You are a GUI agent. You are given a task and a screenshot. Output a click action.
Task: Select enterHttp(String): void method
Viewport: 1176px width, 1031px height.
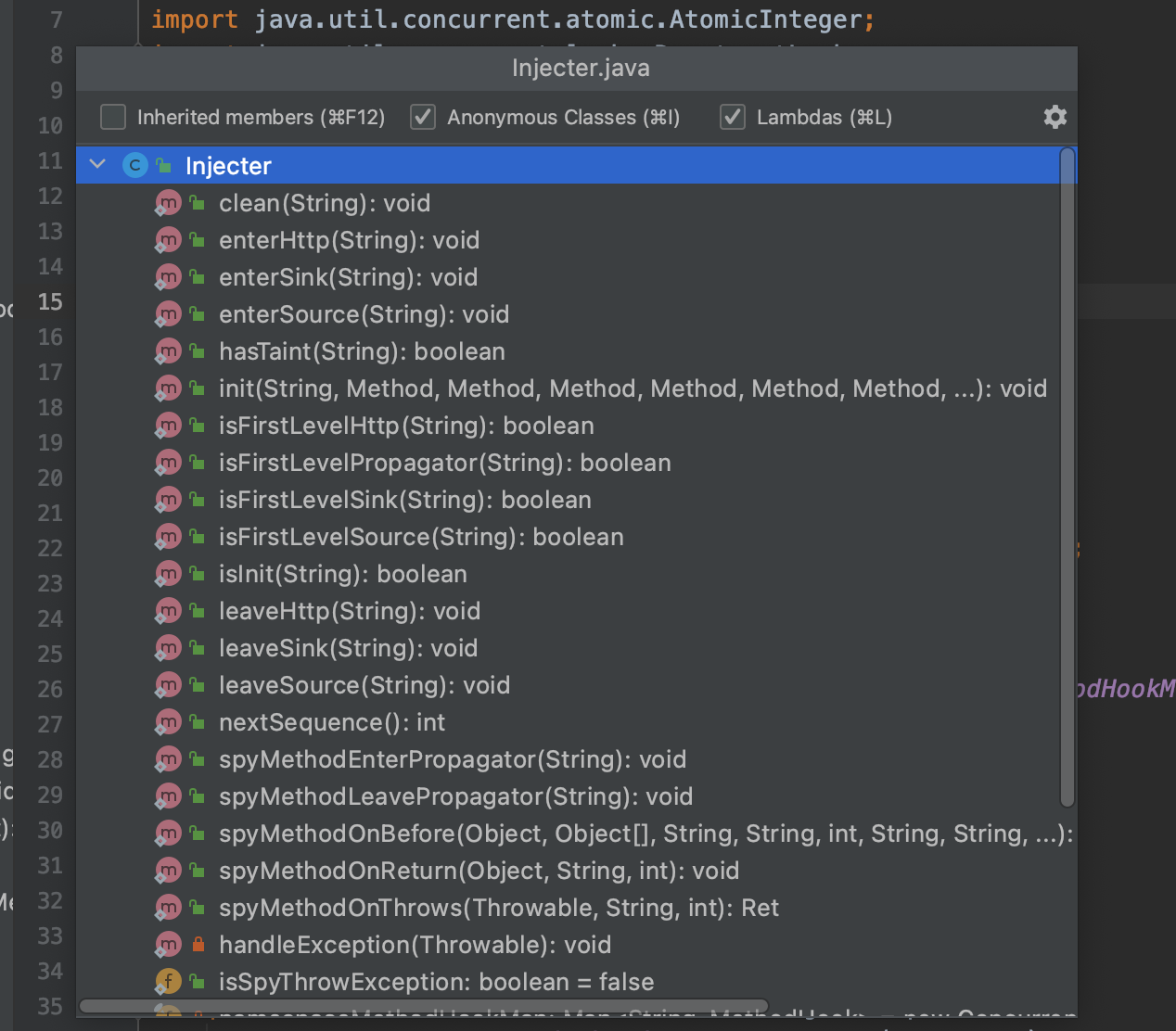349,240
